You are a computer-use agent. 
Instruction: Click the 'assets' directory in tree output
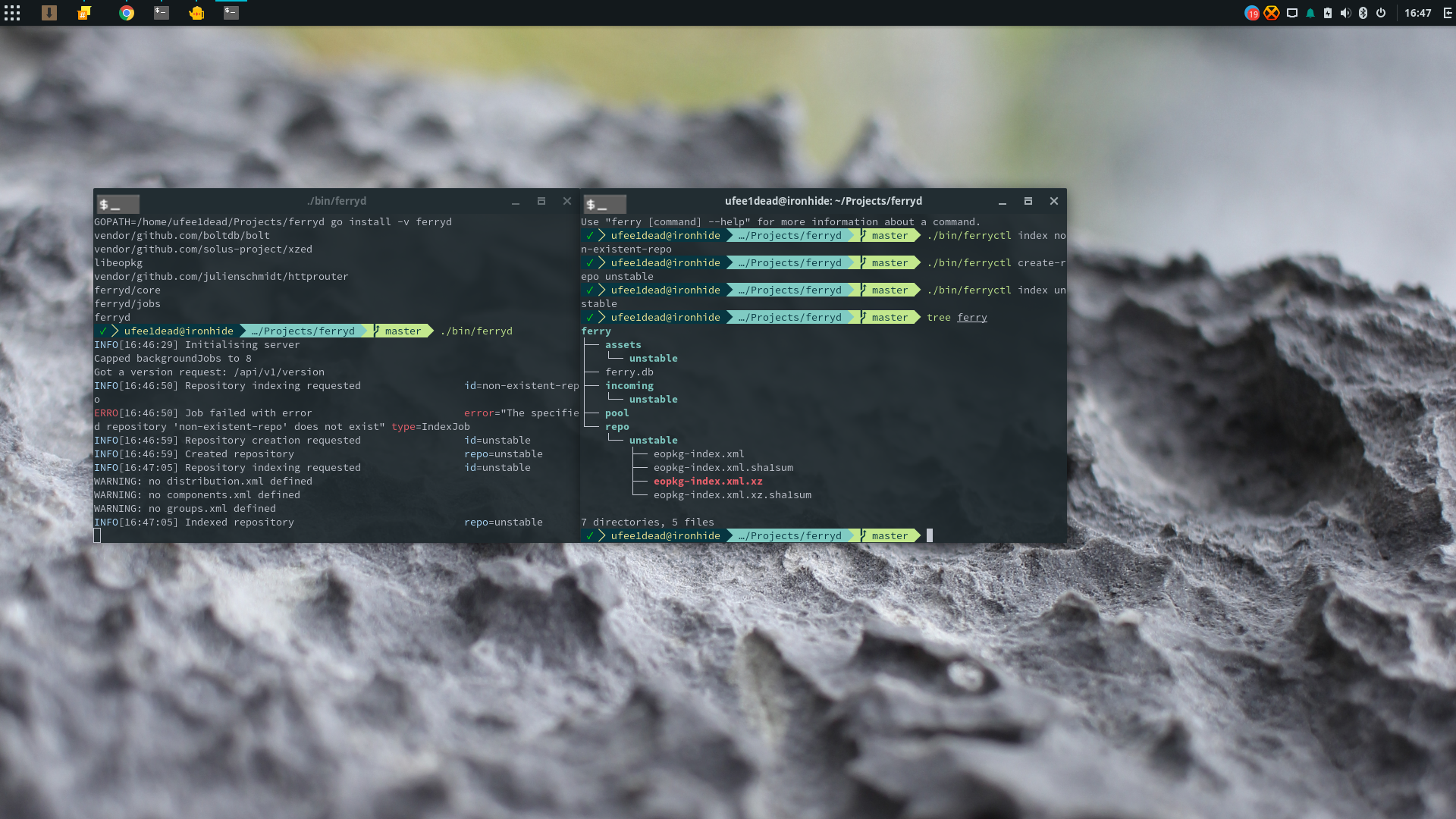(x=623, y=345)
